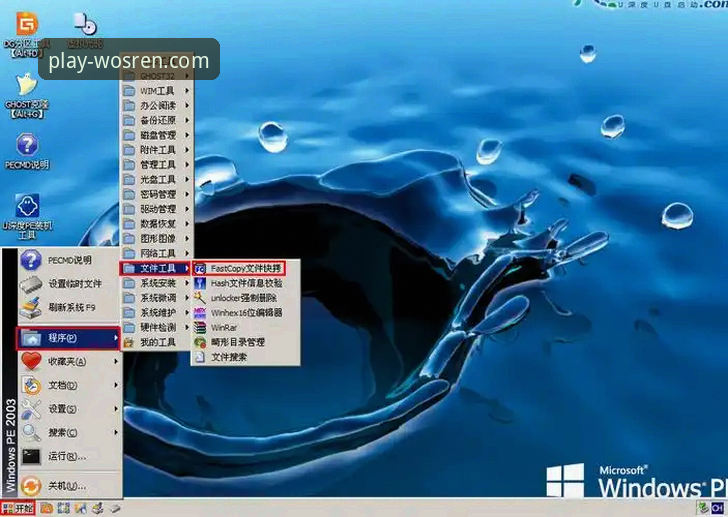Open 密码管理 in the programs menu
This screenshot has height=517, width=728.
click(x=156, y=194)
